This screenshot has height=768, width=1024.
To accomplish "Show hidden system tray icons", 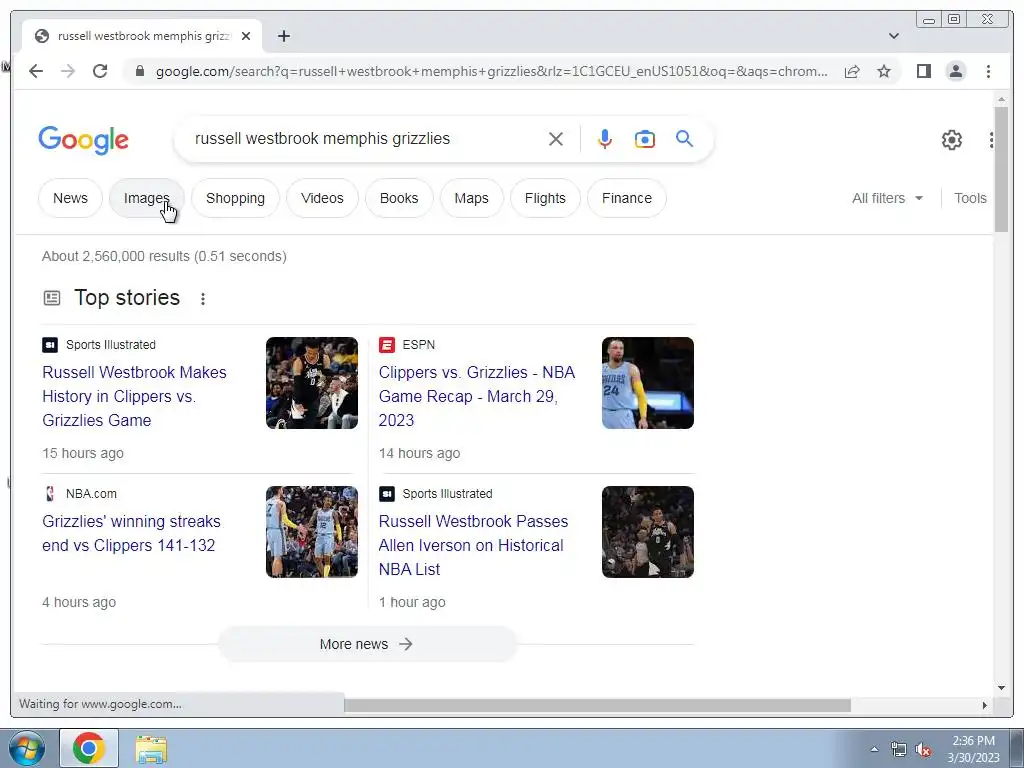I will 874,749.
